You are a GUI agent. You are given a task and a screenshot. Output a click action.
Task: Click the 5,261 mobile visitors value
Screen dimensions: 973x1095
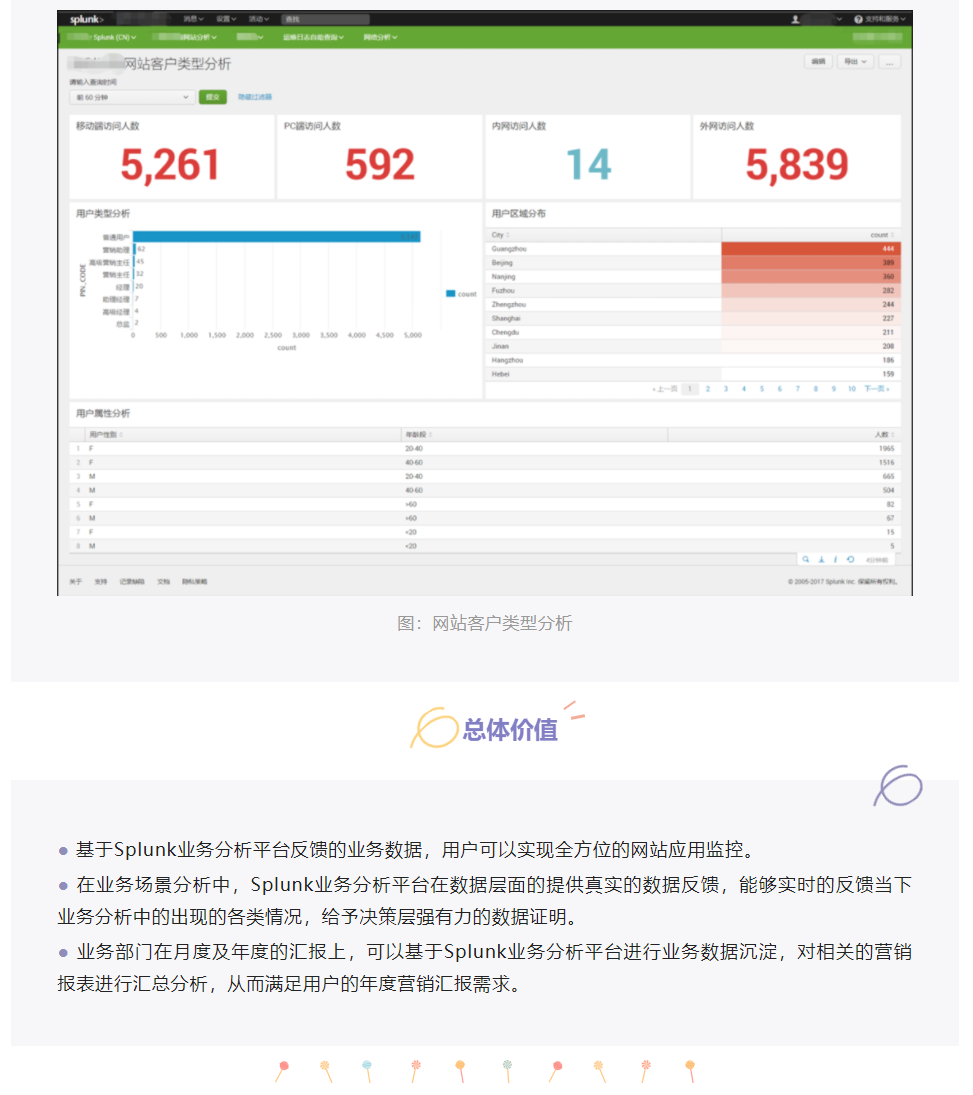click(170, 165)
